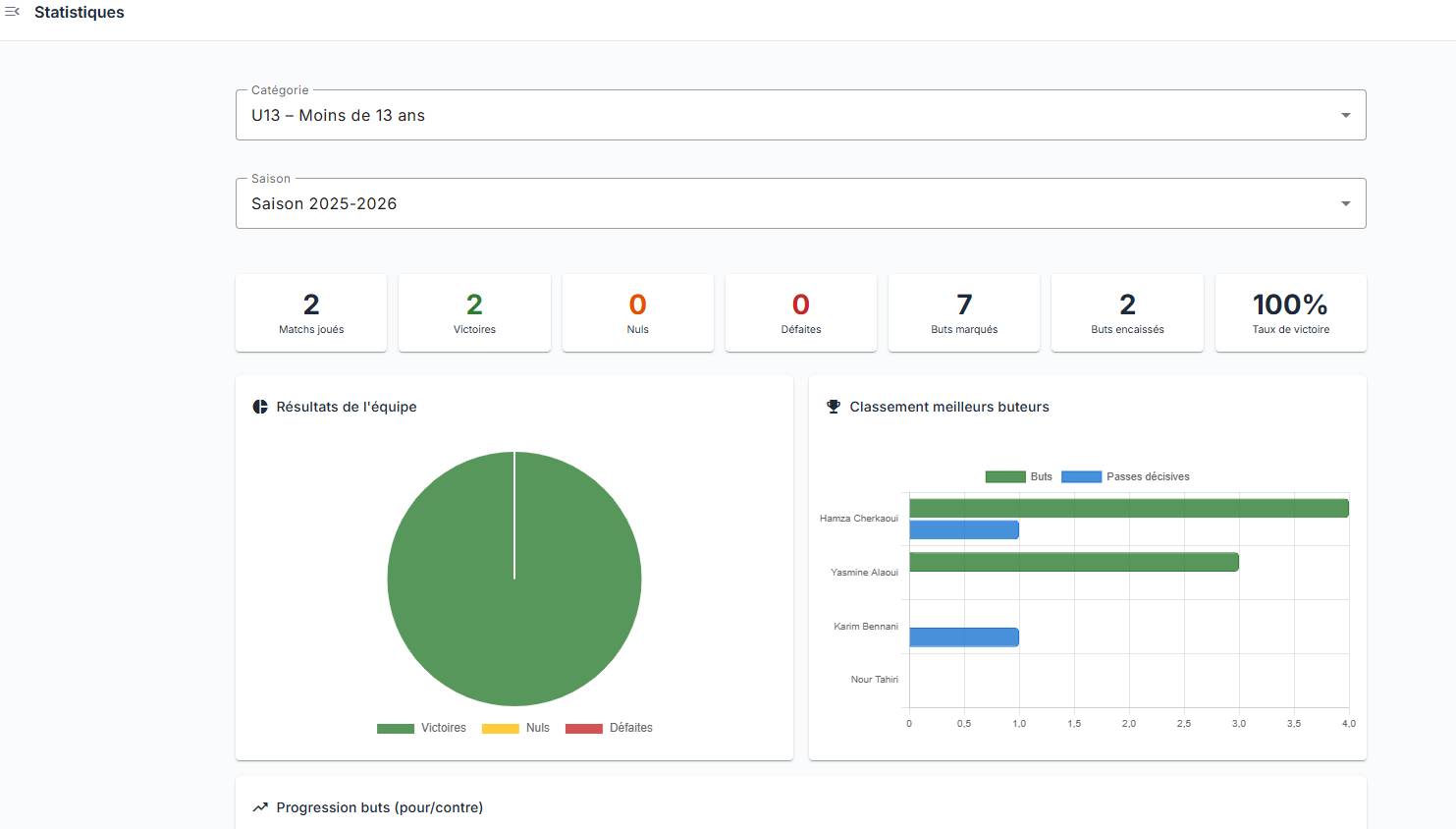The width and height of the screenshot is (1456, 829).
Task: Expand the Saison dropdown arrow
Action: click(1345, 203)
